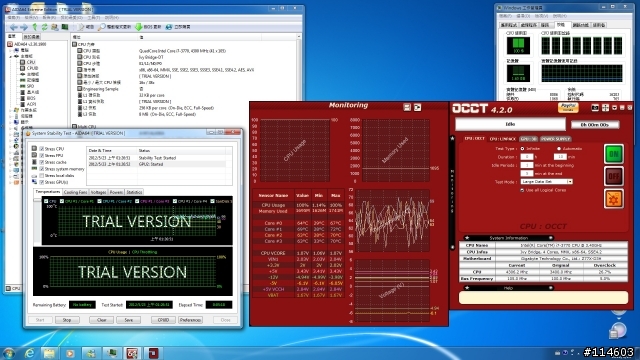The height and width of the screenshot is (360, 640).
Task: Collapse OCCT System Information section header
Action: point(509,238)
